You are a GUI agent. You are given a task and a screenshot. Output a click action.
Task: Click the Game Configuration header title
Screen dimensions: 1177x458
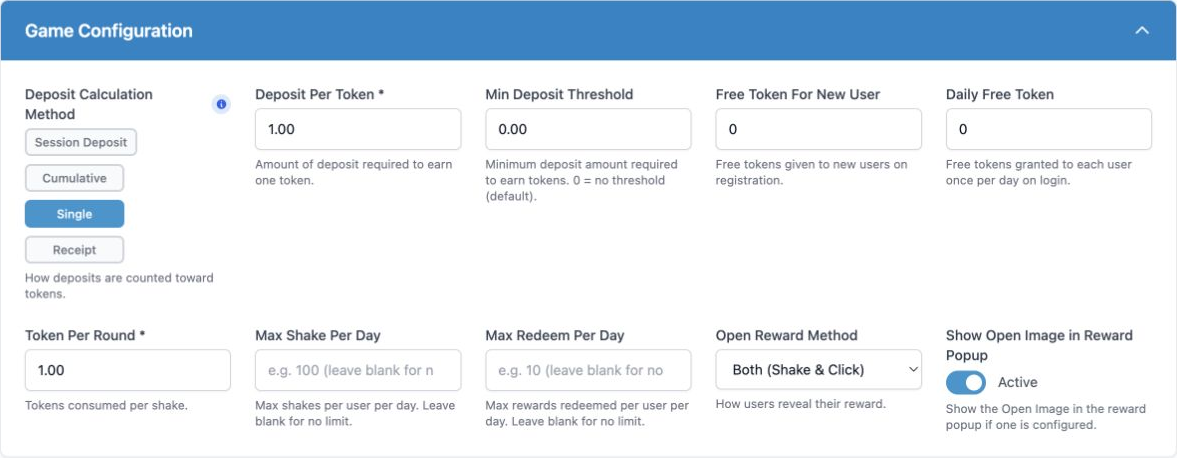tap(109, 31)
